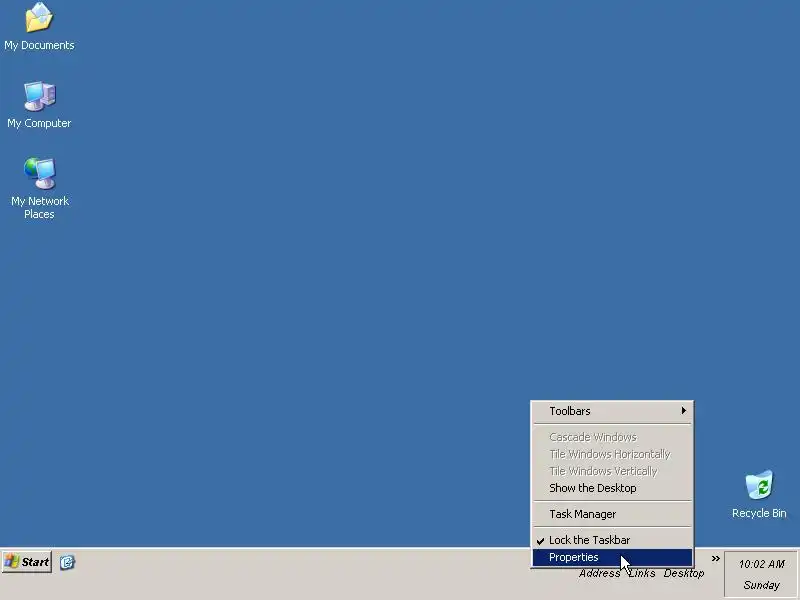Screen dimensions: 800x600
Task: Open the Start menu
Action: 27,562
